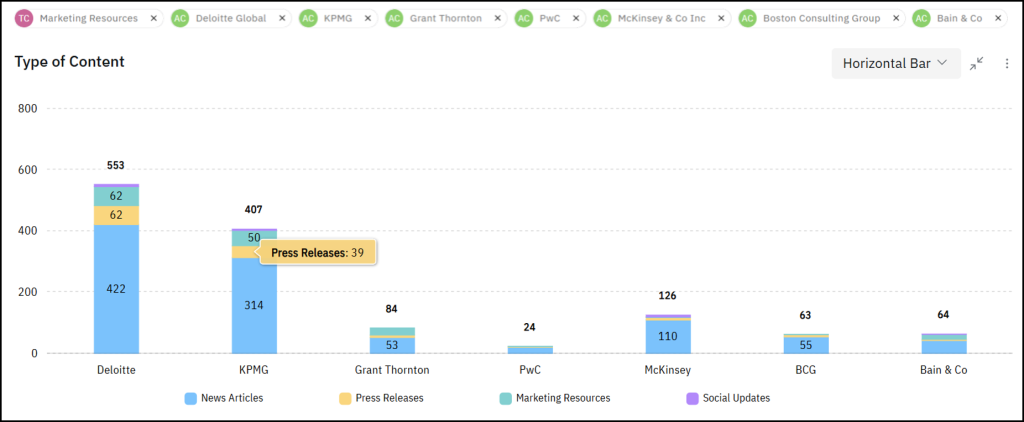The height and width of the screenshot is (422, 1024).
Task: Toggle Social Updates legend swatch
Action: pyautogui.click(x=693, y=398)
